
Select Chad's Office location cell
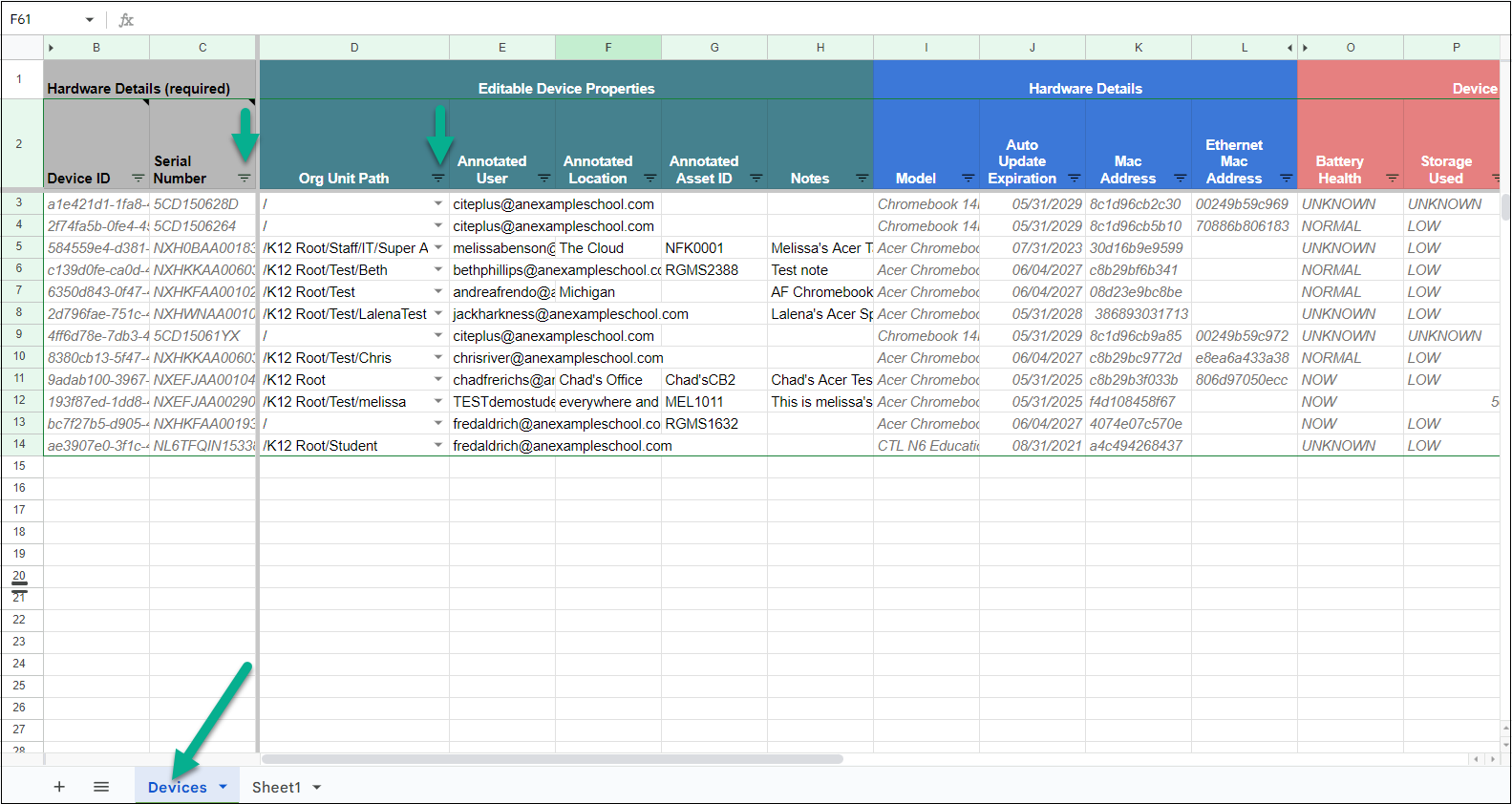(x=608, y=379)
